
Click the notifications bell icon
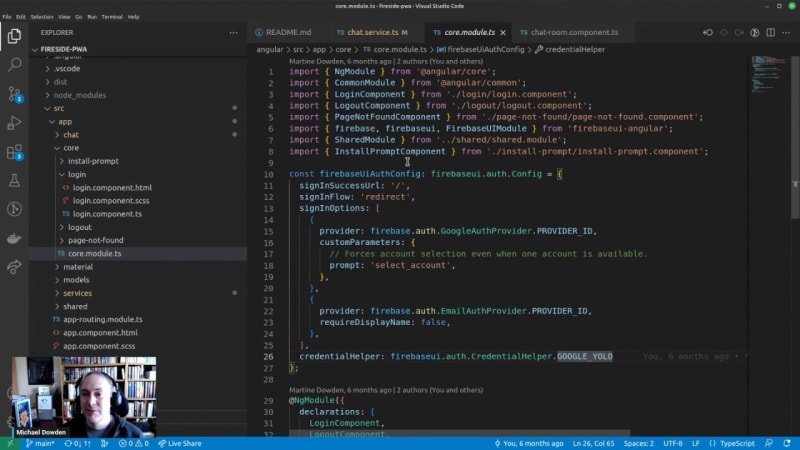[786, 443]
